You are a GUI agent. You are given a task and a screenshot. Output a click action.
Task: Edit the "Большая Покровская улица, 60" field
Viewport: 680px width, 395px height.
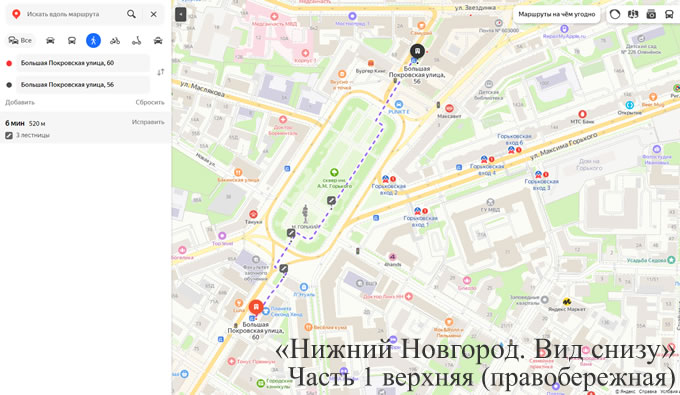pyautogui.click(x=82, y=63)
